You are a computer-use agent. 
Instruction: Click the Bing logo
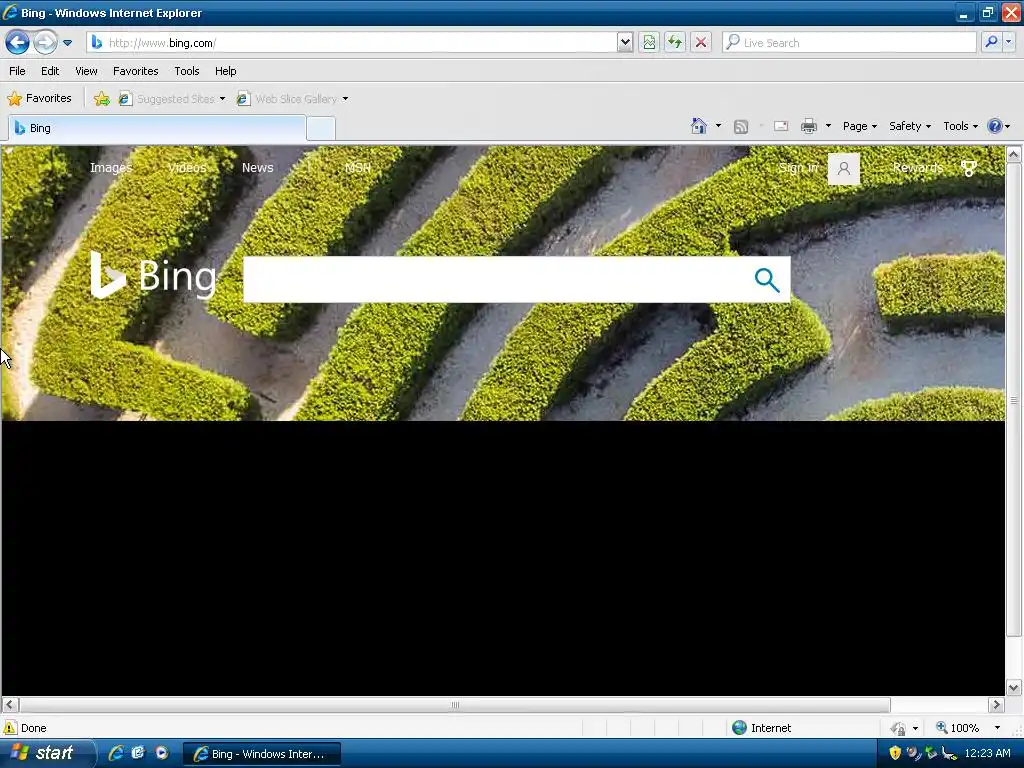point(153,276)
